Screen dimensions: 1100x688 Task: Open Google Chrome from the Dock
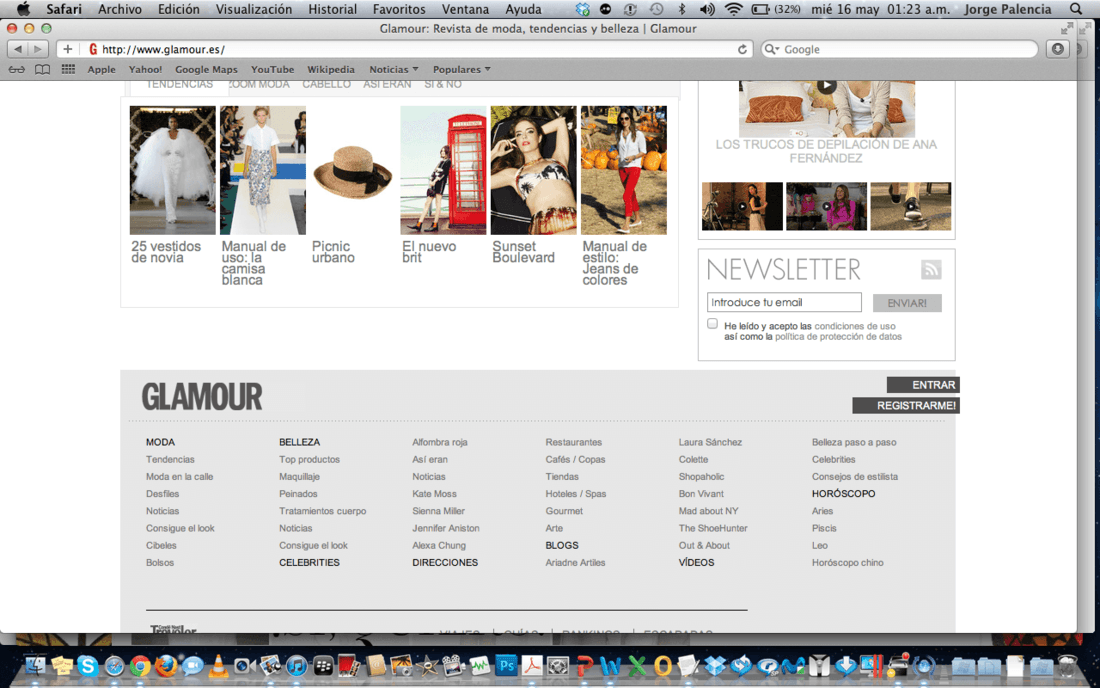tap(140, 667)
